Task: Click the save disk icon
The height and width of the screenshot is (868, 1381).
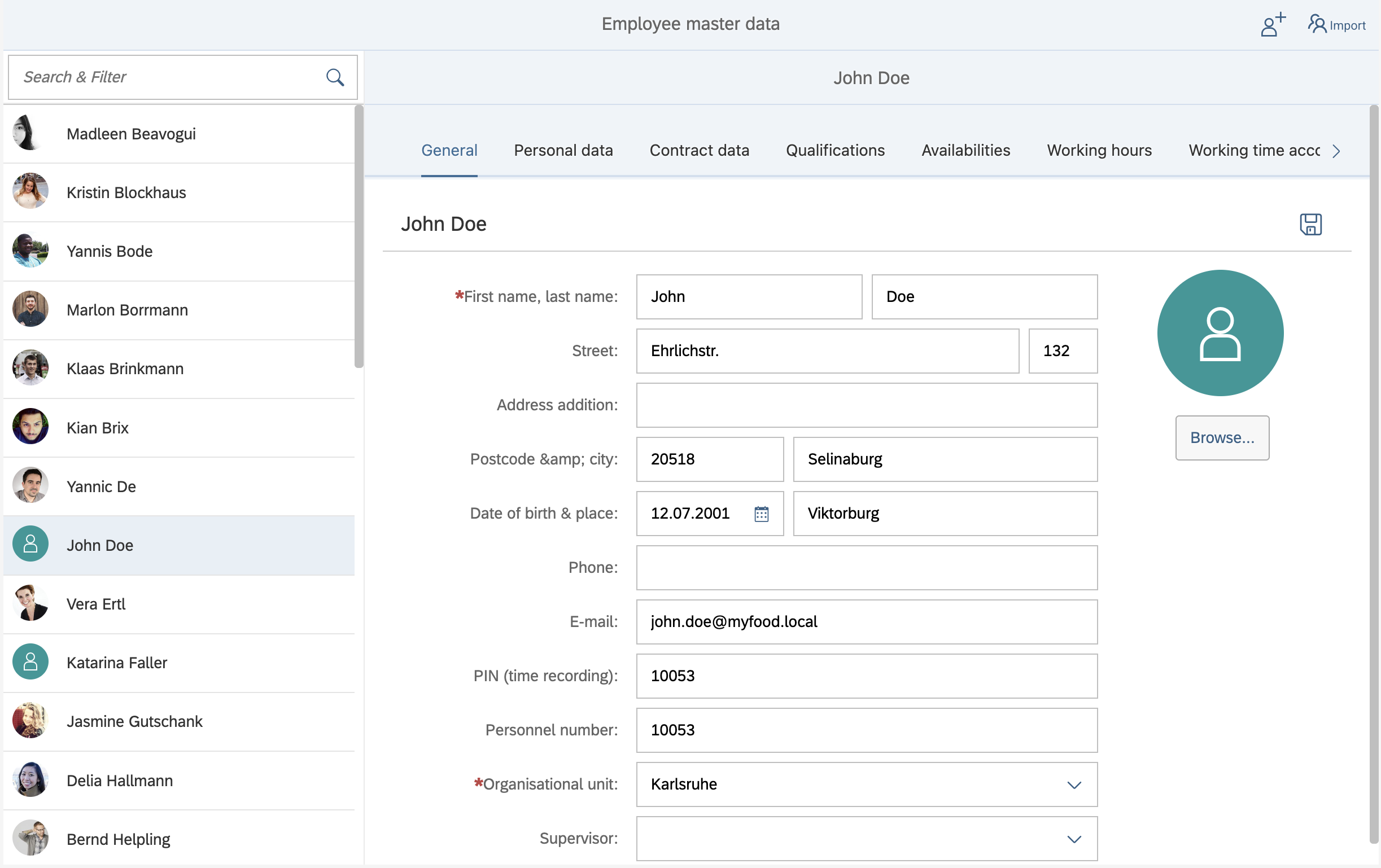Action: (x=1310, y=224)
